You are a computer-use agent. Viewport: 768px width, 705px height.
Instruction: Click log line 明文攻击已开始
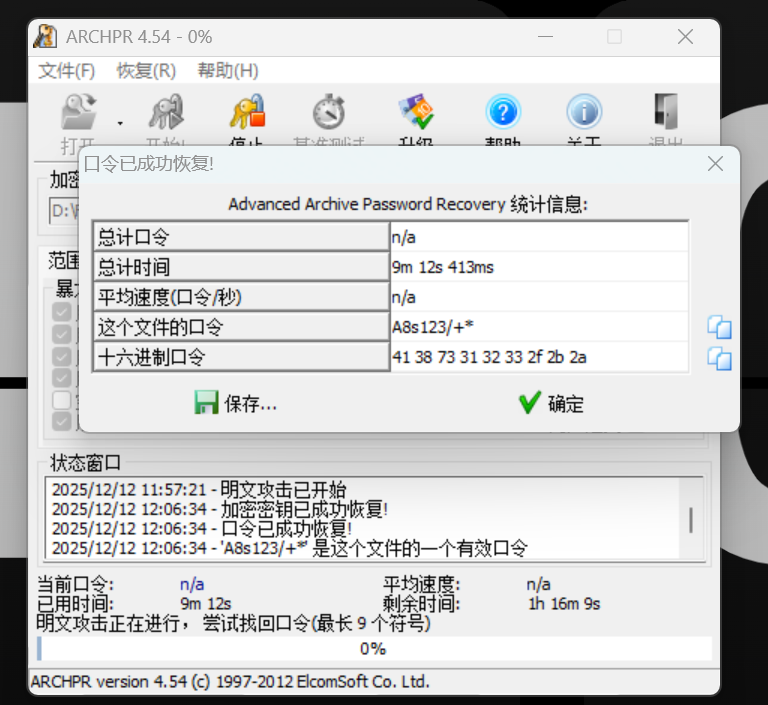tap(199, 489)
